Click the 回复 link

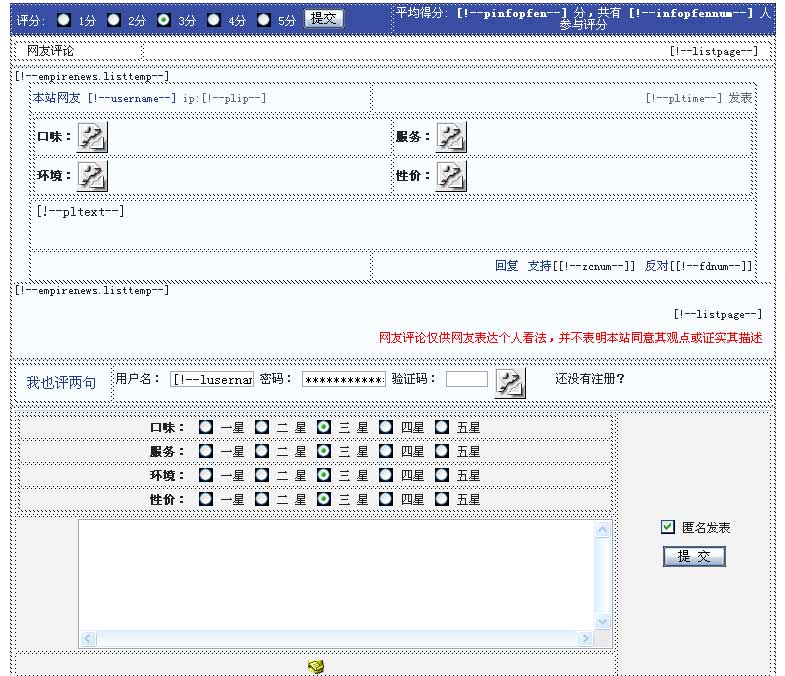pos(506,266)
